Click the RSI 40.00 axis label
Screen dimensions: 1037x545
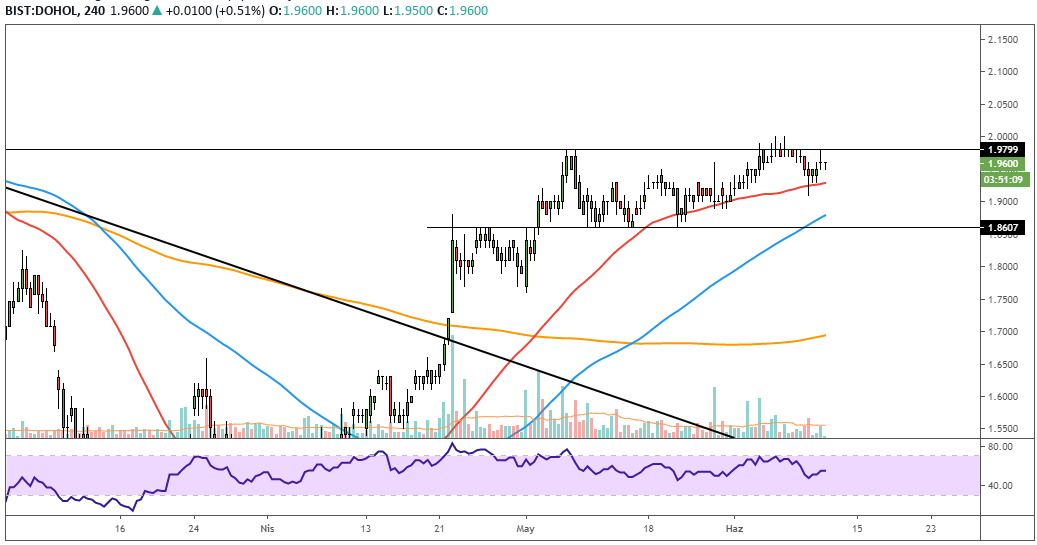tap(1000, 485)
